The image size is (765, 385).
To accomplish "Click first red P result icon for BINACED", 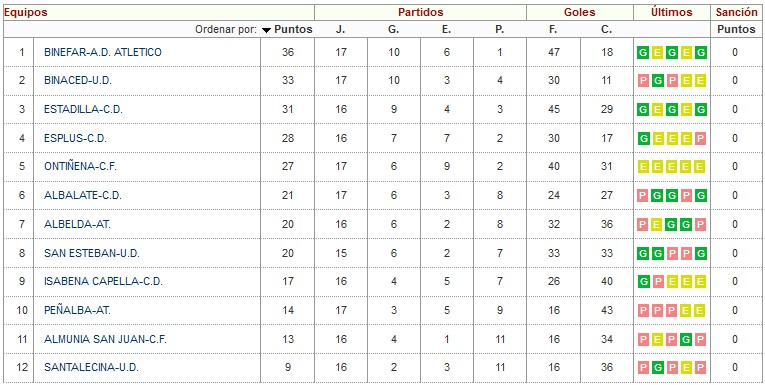I will click(x=643, y=81).
